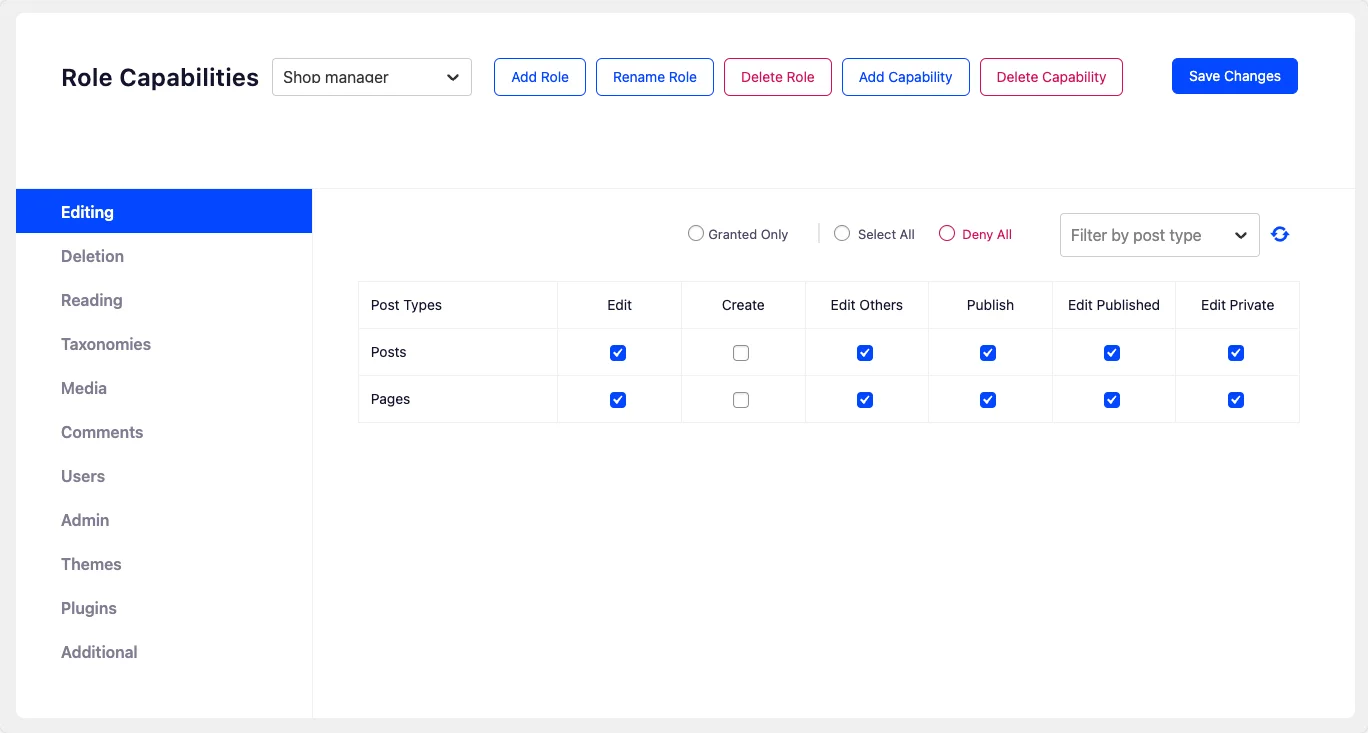Uncheck Publish capability for Pages
1368x733 pixels.
point(987,399)
